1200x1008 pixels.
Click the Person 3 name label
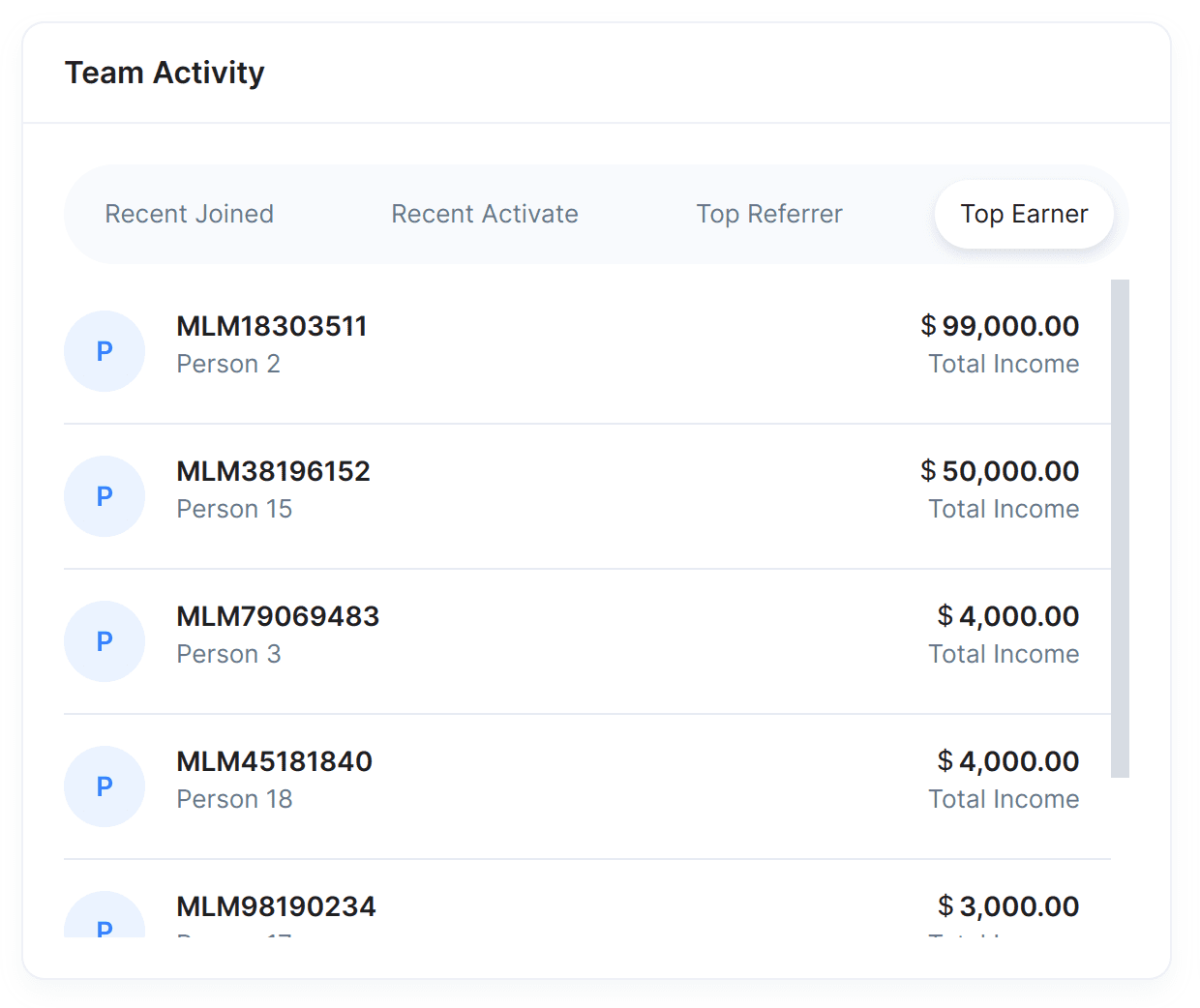tap(229, 654)
